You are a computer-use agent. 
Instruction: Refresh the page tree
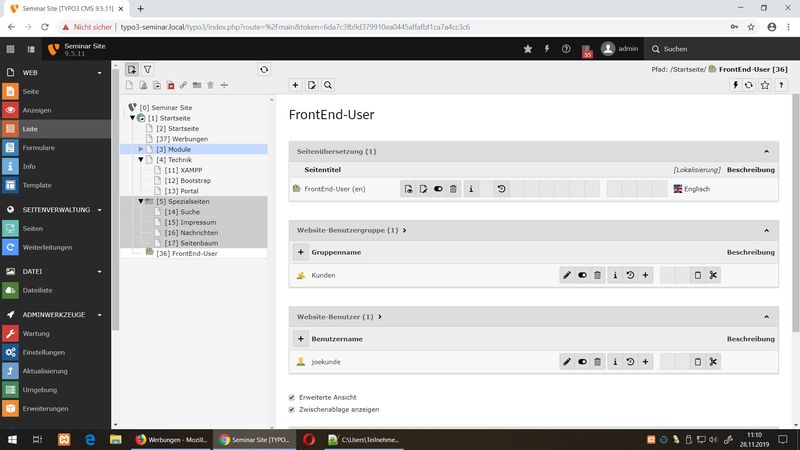pos(264,70)
